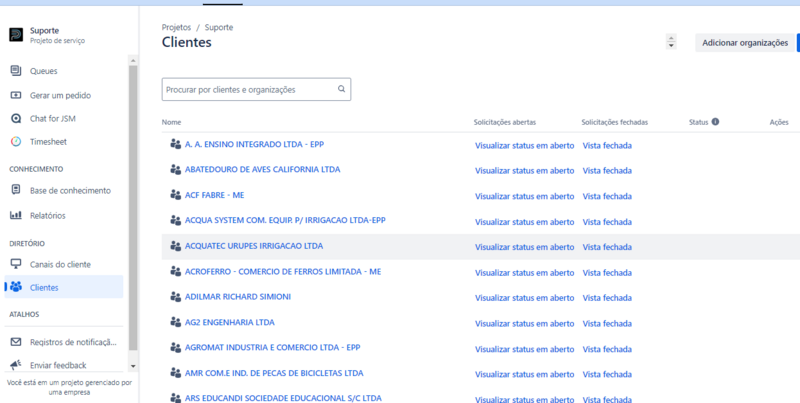Click organization icon beside AG2 ENGENHARIA LTDA
The width and height of the screenshot is (800, 403).
pos(176,322)
